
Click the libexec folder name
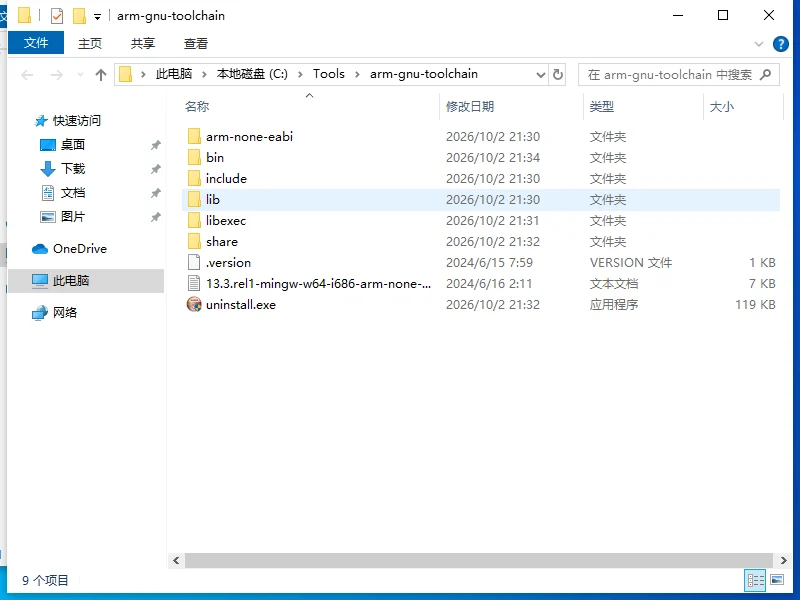(226, 220)
